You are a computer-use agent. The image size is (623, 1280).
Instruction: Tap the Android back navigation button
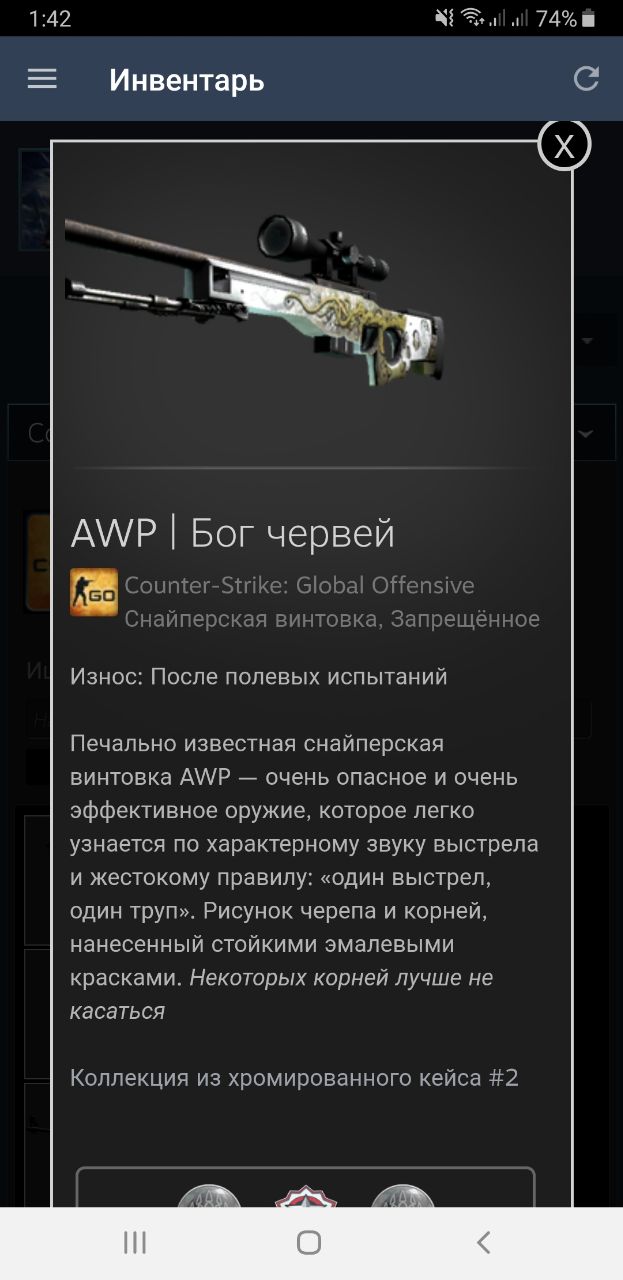coord(484,1243)
